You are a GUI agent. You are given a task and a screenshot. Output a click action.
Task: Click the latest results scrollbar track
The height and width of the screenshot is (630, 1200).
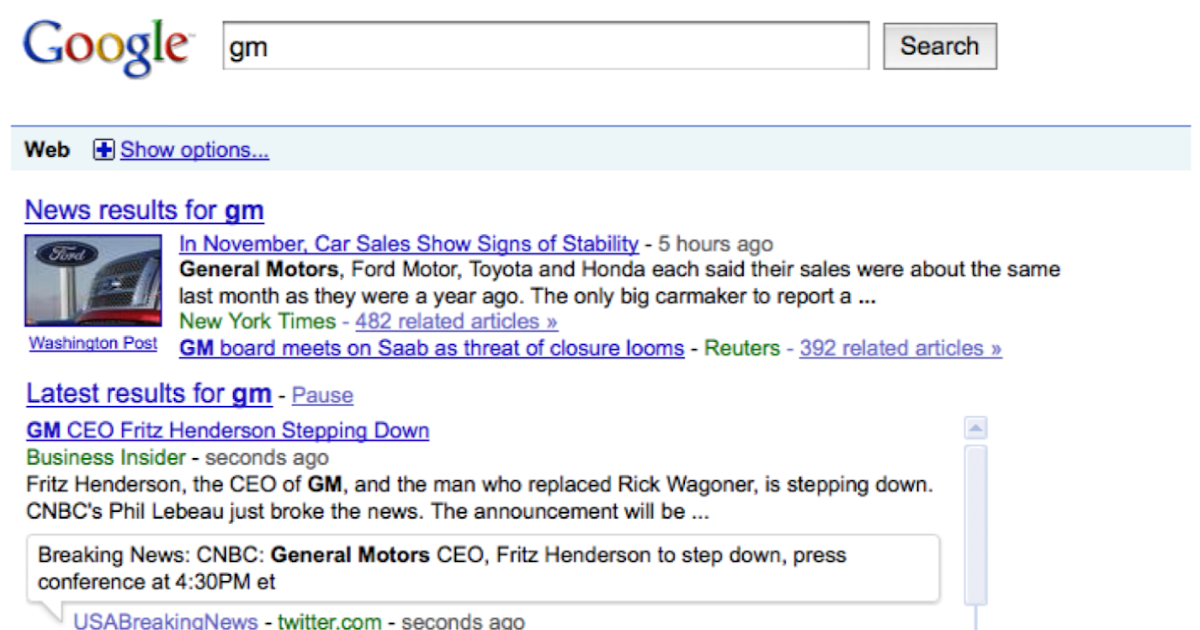(x=976, y=530)
